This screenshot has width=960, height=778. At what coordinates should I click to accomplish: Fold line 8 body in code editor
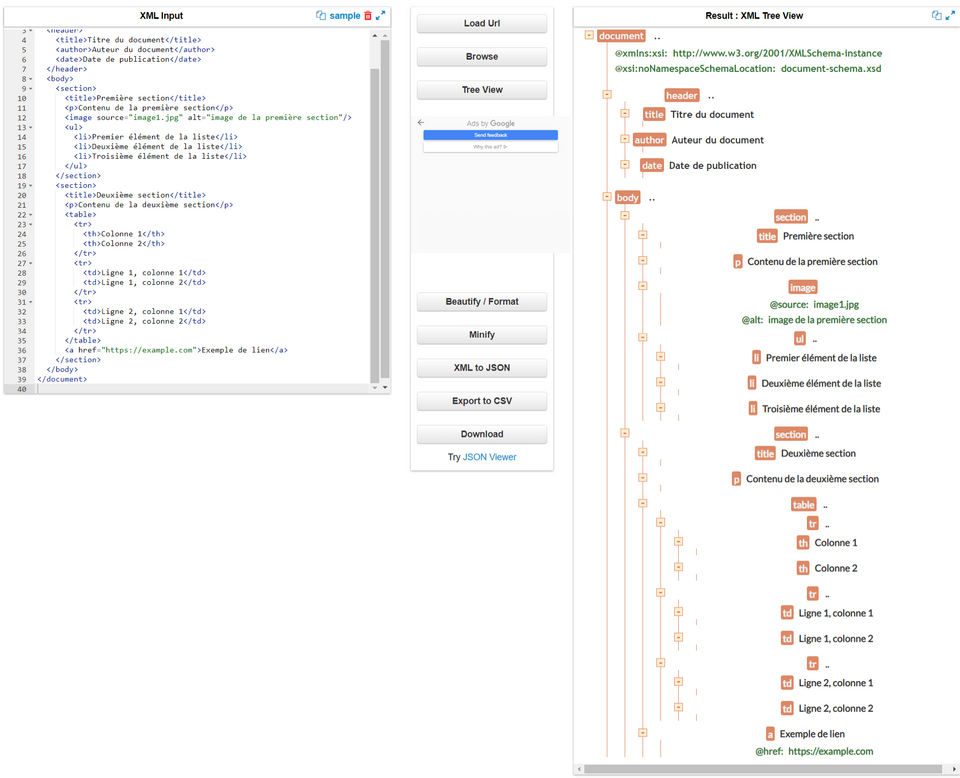tap(31, 79)
